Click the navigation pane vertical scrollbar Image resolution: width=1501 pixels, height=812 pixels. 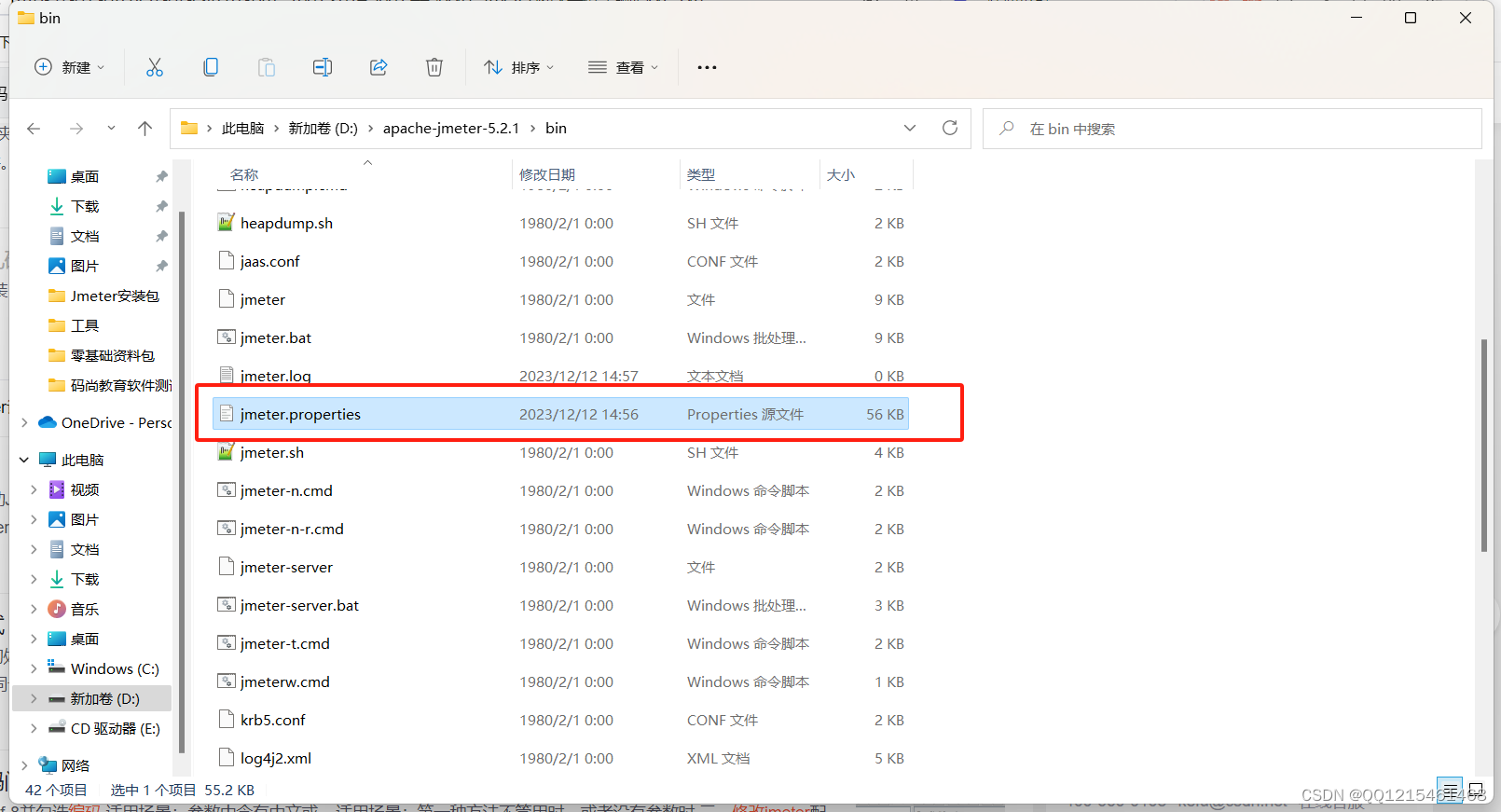click(x=182, y=482)
